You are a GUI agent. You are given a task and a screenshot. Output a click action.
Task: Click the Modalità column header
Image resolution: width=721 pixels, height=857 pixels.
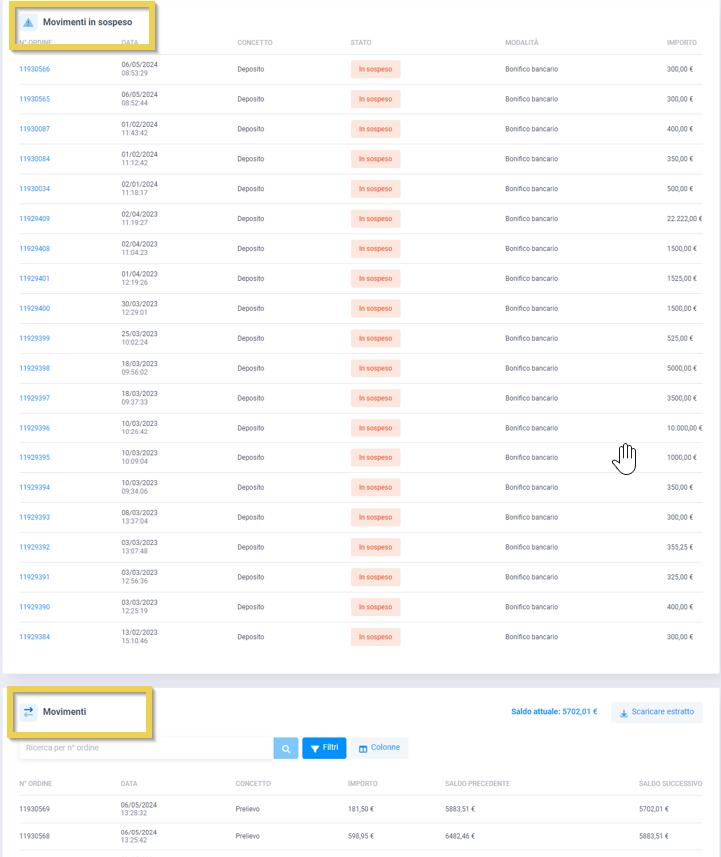pos(522,43)
